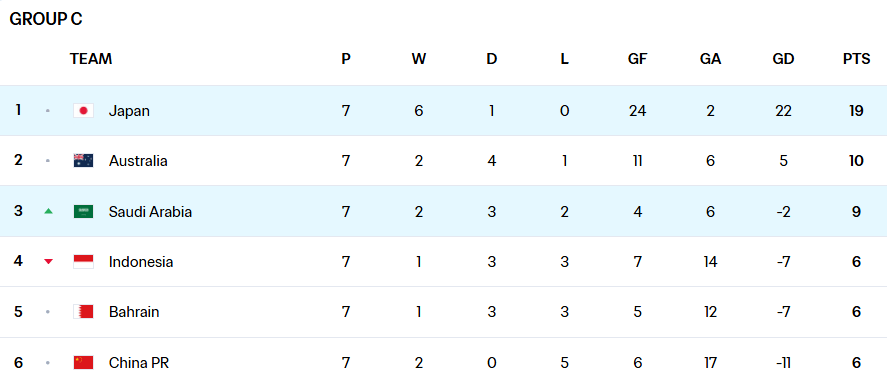The width and height of the screenshot is (887, 381).
Task: Open the Bahrain team link
Action: tap(134, 312)
